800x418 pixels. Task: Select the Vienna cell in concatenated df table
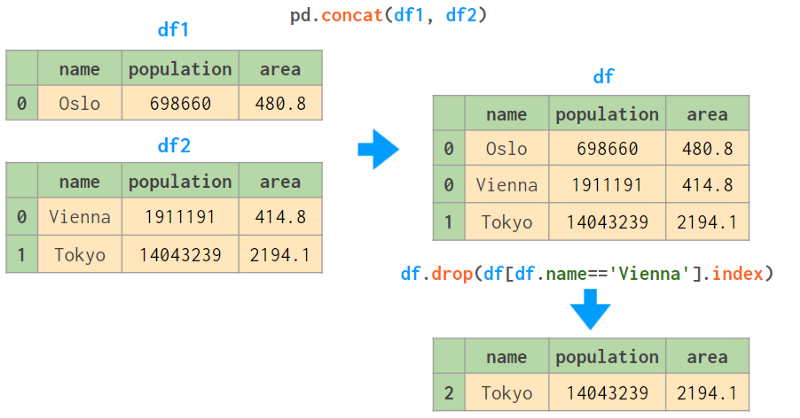click(x=507, y=185)
